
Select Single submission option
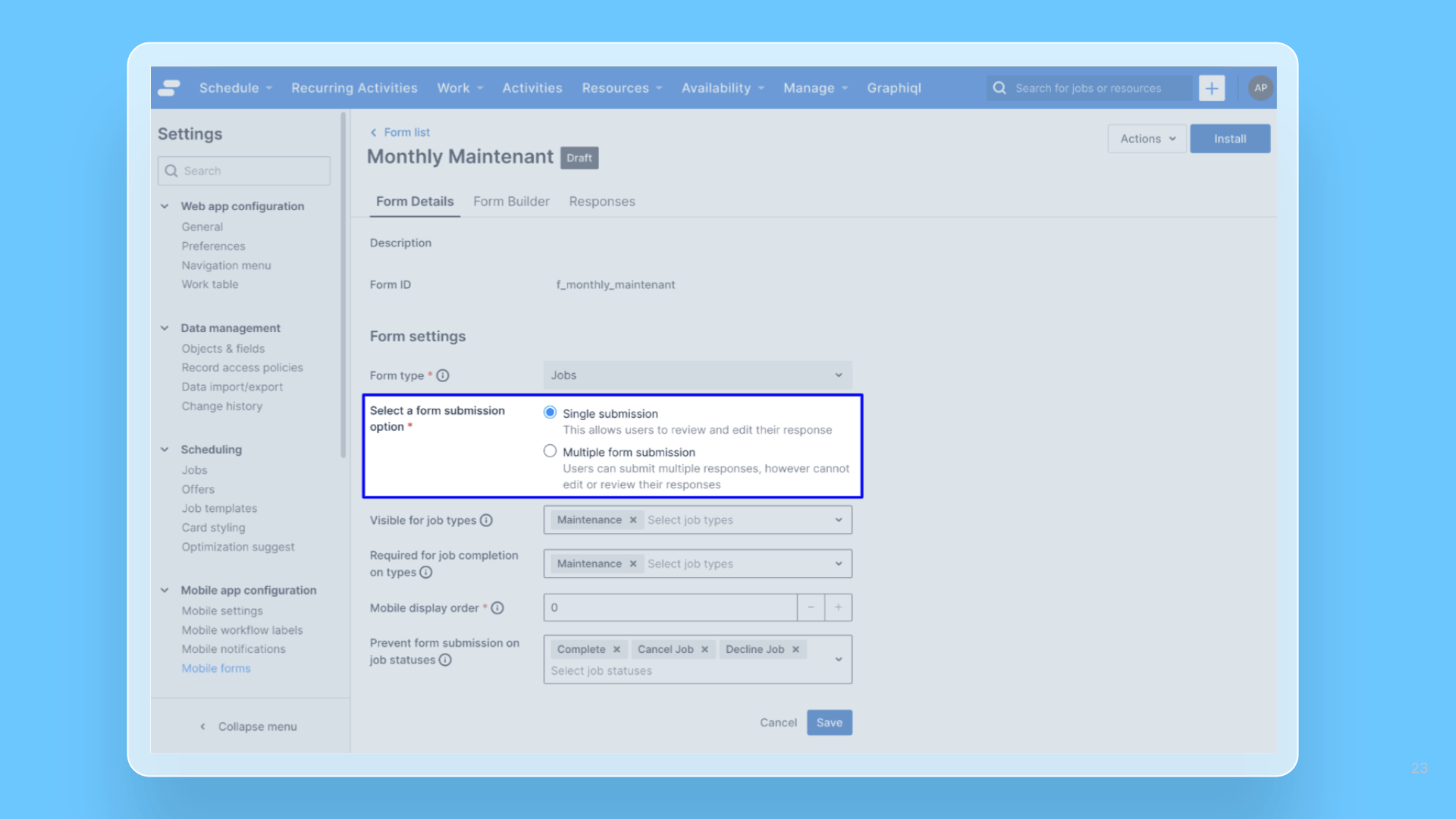click(x=550, y=413)
